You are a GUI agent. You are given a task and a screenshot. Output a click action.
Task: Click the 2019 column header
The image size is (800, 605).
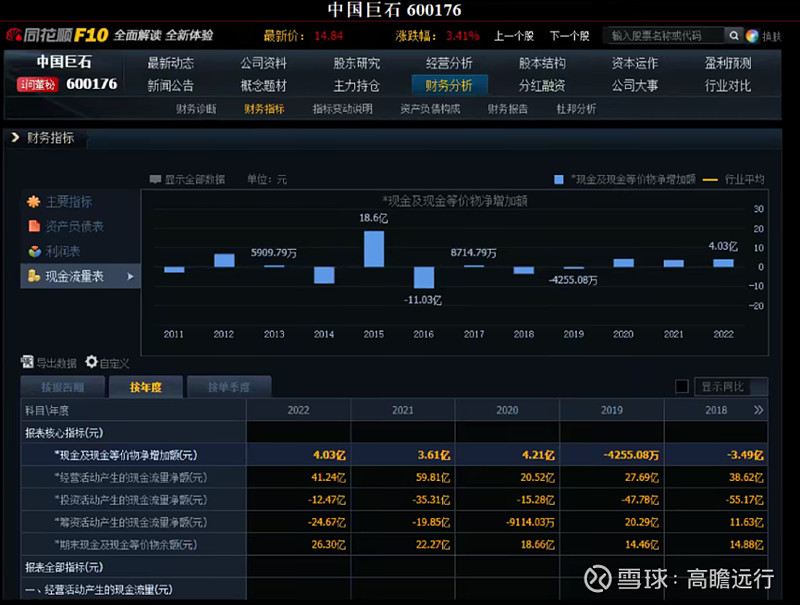pyautogui.click(x=612, y=410)
